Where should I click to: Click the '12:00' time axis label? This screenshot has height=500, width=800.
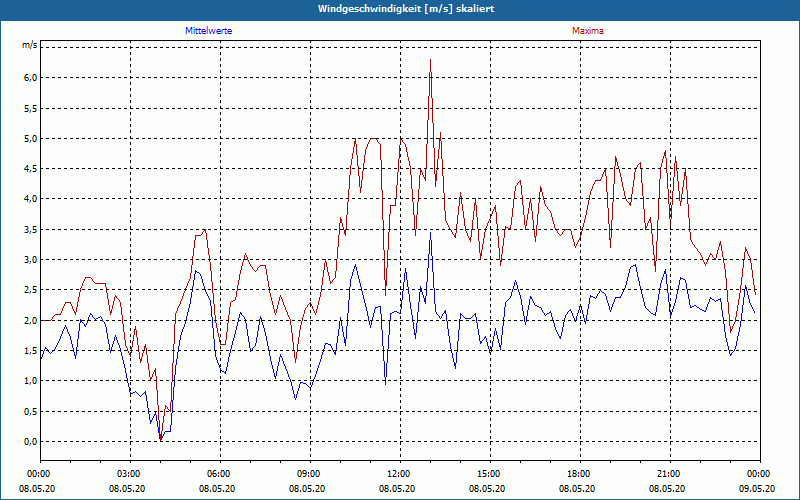coord(401,474)
